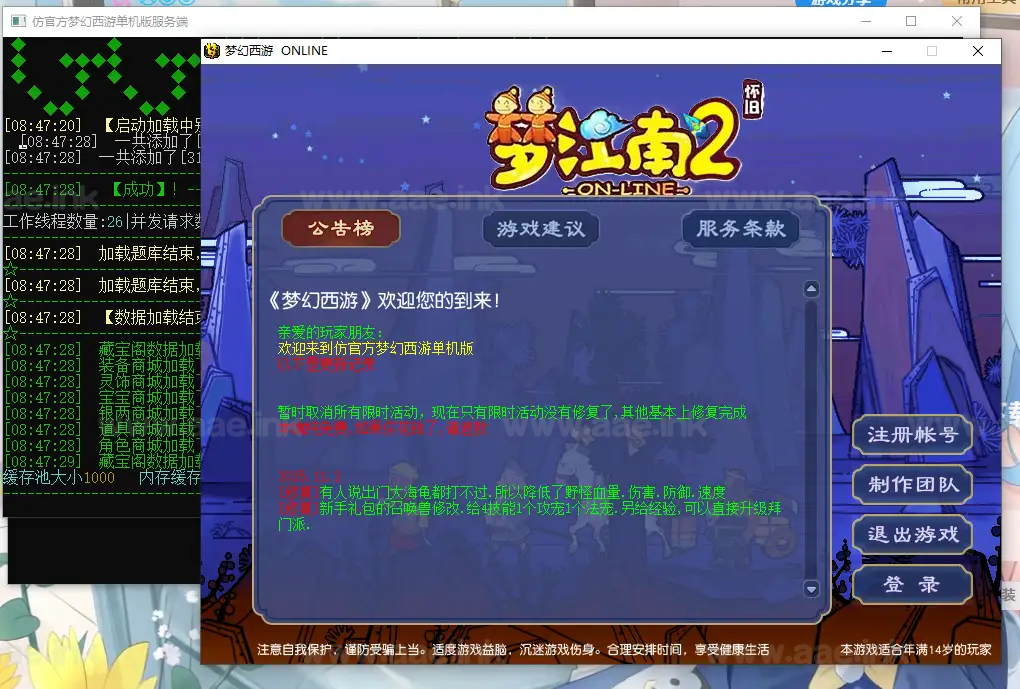Image resolution: width=1020 pixels, height=689 pixels.
Task: Open the 制作团队 credits button
Action: click(912, 485)
